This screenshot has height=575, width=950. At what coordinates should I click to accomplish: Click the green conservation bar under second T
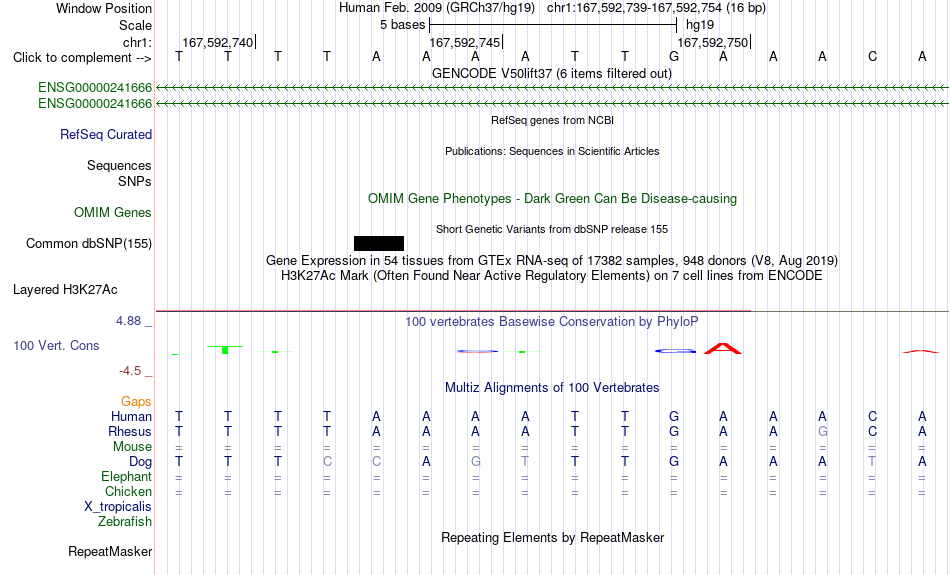pyautogui.click(x=225, y=350)
